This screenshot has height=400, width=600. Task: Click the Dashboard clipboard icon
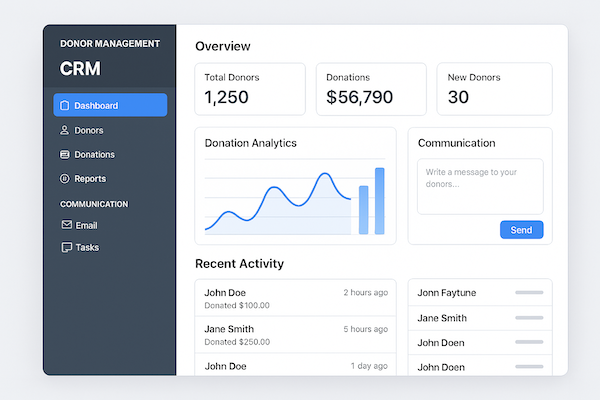coord(65,105)
